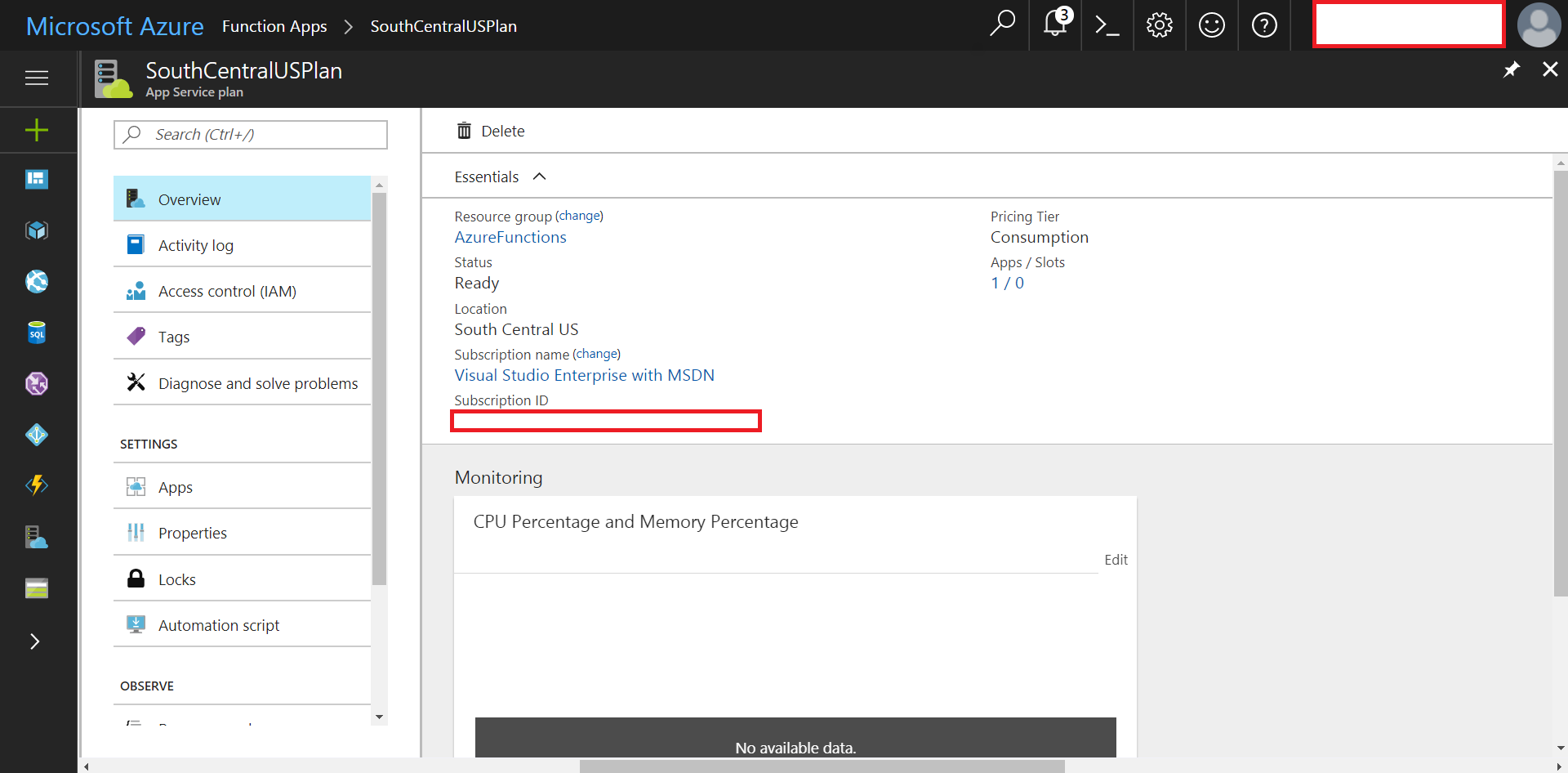The height and width of the screenshot is (773, 1568).
Task: Click the search magnifier in top bar
Action: pyautogui.click(x=1002, y=25)
